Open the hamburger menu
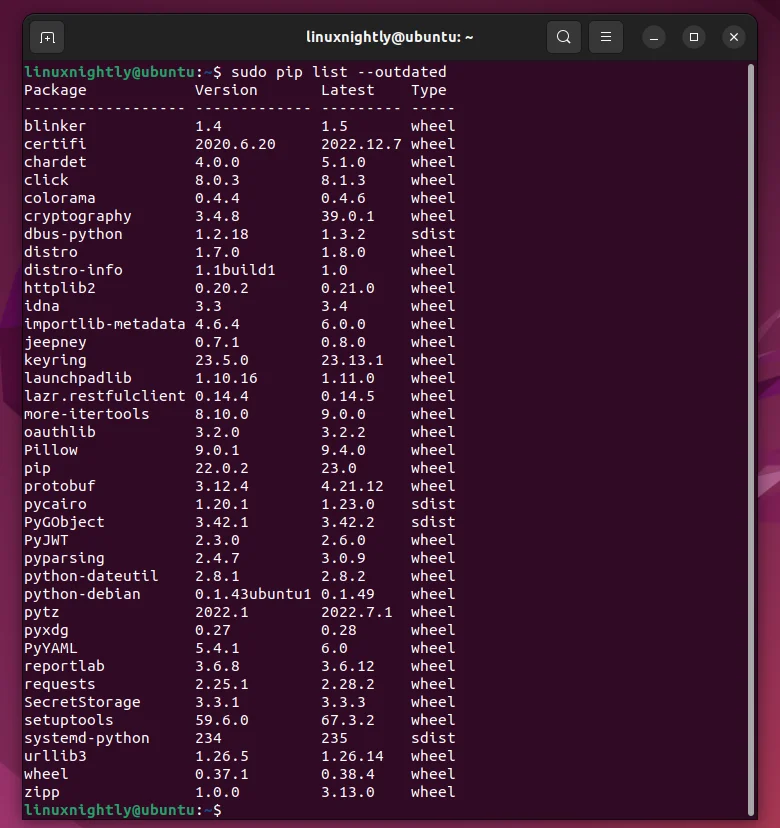The image size is (780, 828). (606, 37)
